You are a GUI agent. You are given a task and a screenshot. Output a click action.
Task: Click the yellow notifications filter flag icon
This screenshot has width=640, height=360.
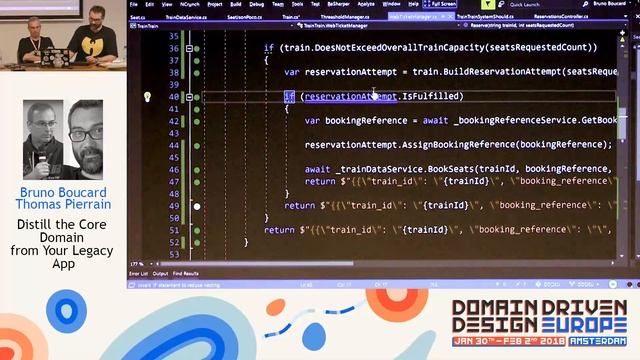[x=487, y=4]
